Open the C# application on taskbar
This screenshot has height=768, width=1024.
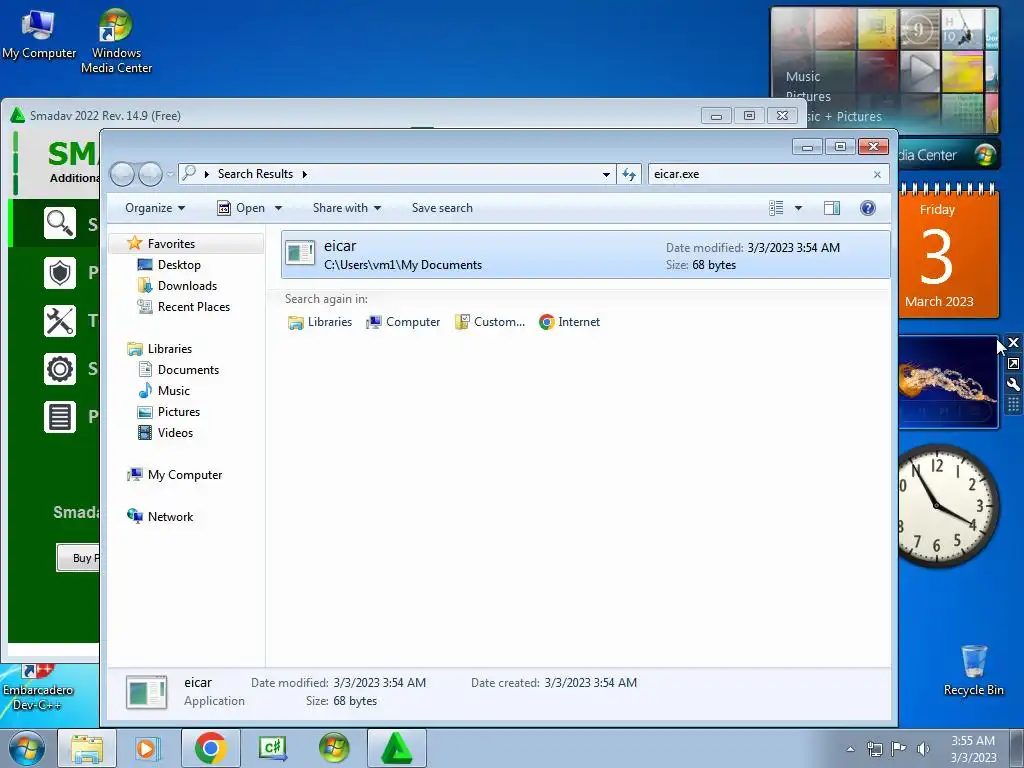(272, 748)
